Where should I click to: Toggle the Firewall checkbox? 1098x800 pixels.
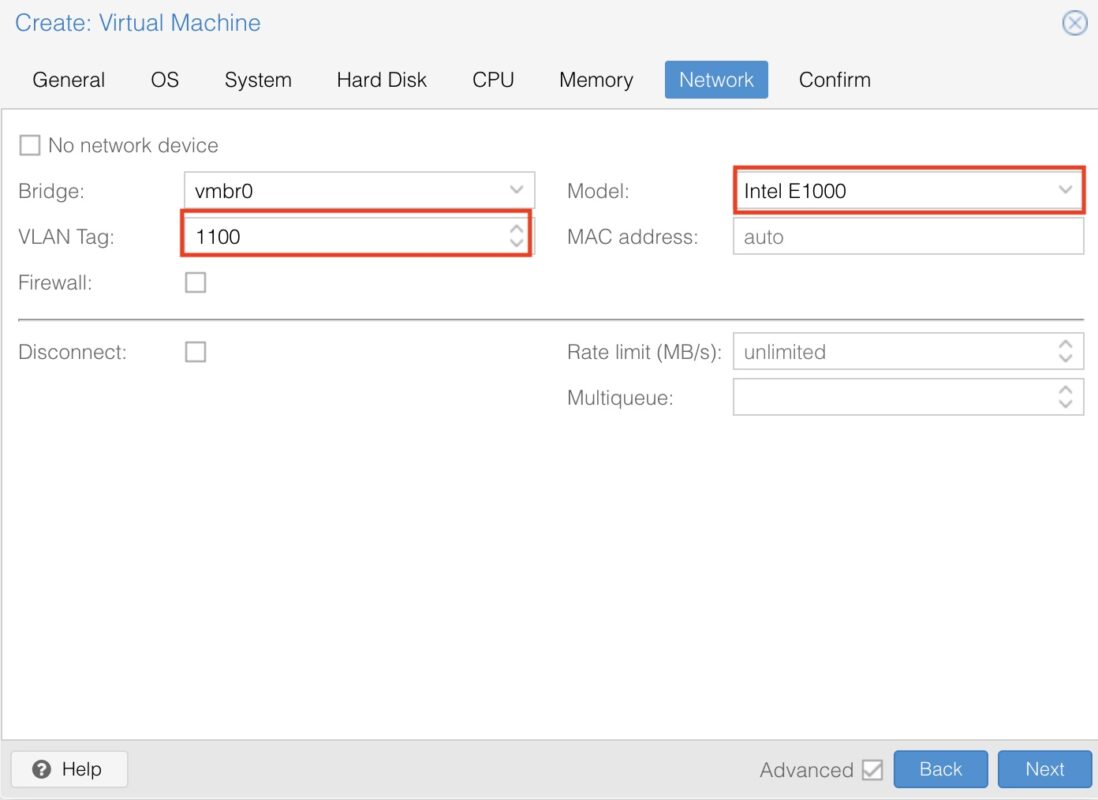pos(195,282)
